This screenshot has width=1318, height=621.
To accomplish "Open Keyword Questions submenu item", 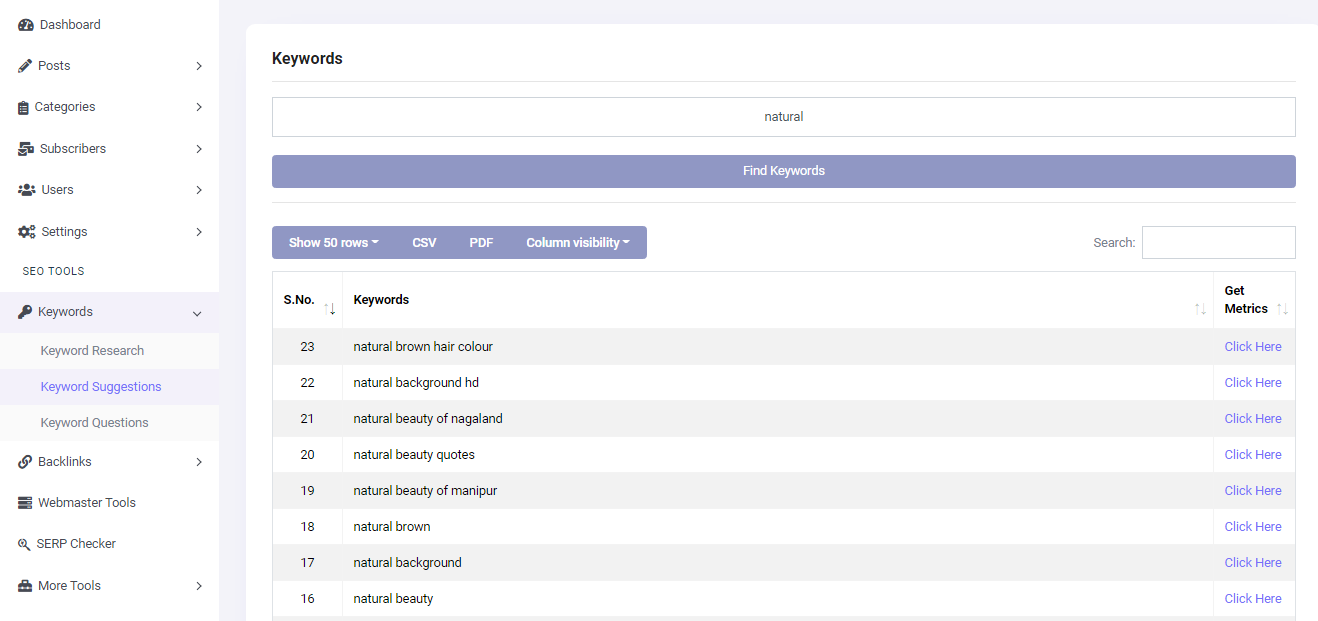I will pos(94,423).
